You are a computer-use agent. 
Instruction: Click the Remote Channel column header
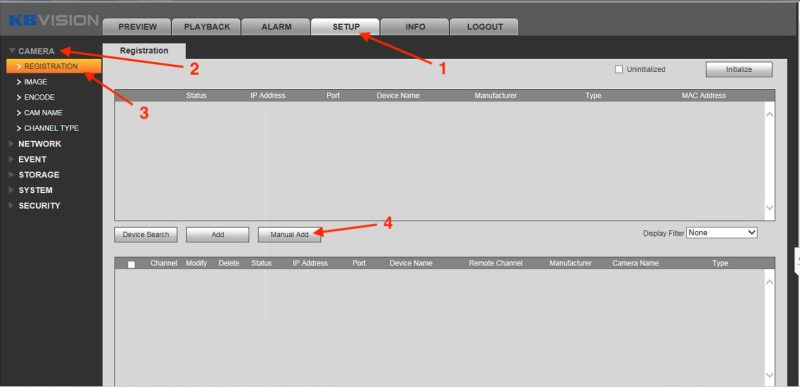(495, 263)
